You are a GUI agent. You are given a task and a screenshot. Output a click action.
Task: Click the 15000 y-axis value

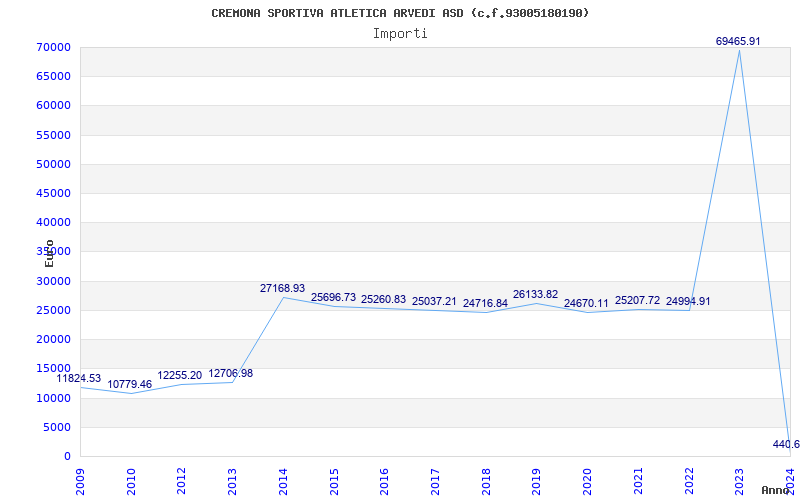pos(53,368)
